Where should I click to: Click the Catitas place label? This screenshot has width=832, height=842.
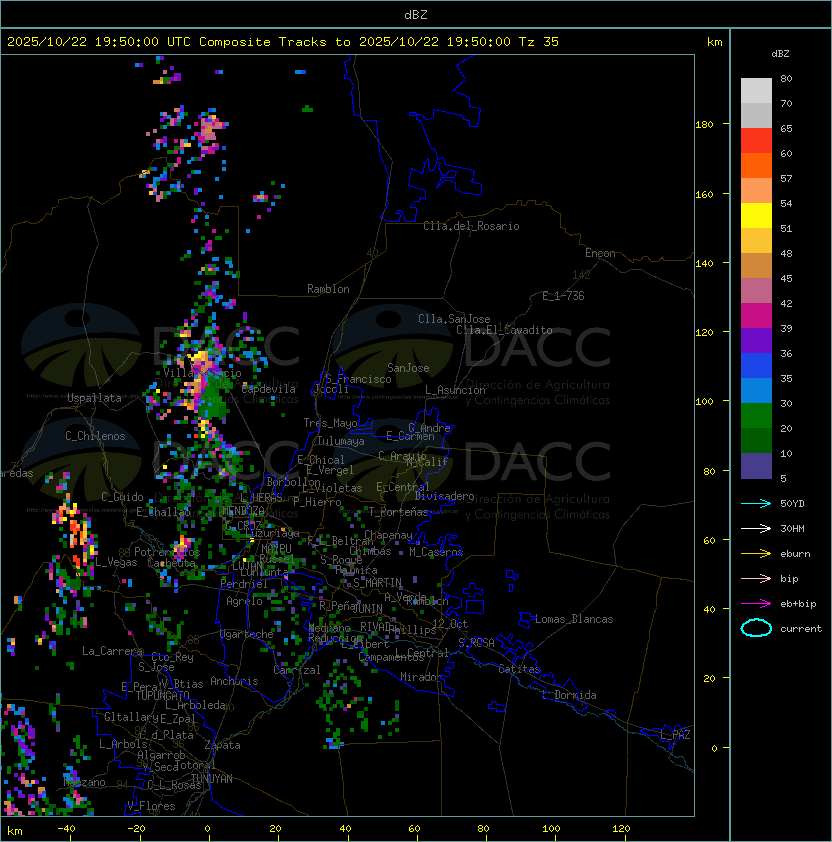(519, 669)
